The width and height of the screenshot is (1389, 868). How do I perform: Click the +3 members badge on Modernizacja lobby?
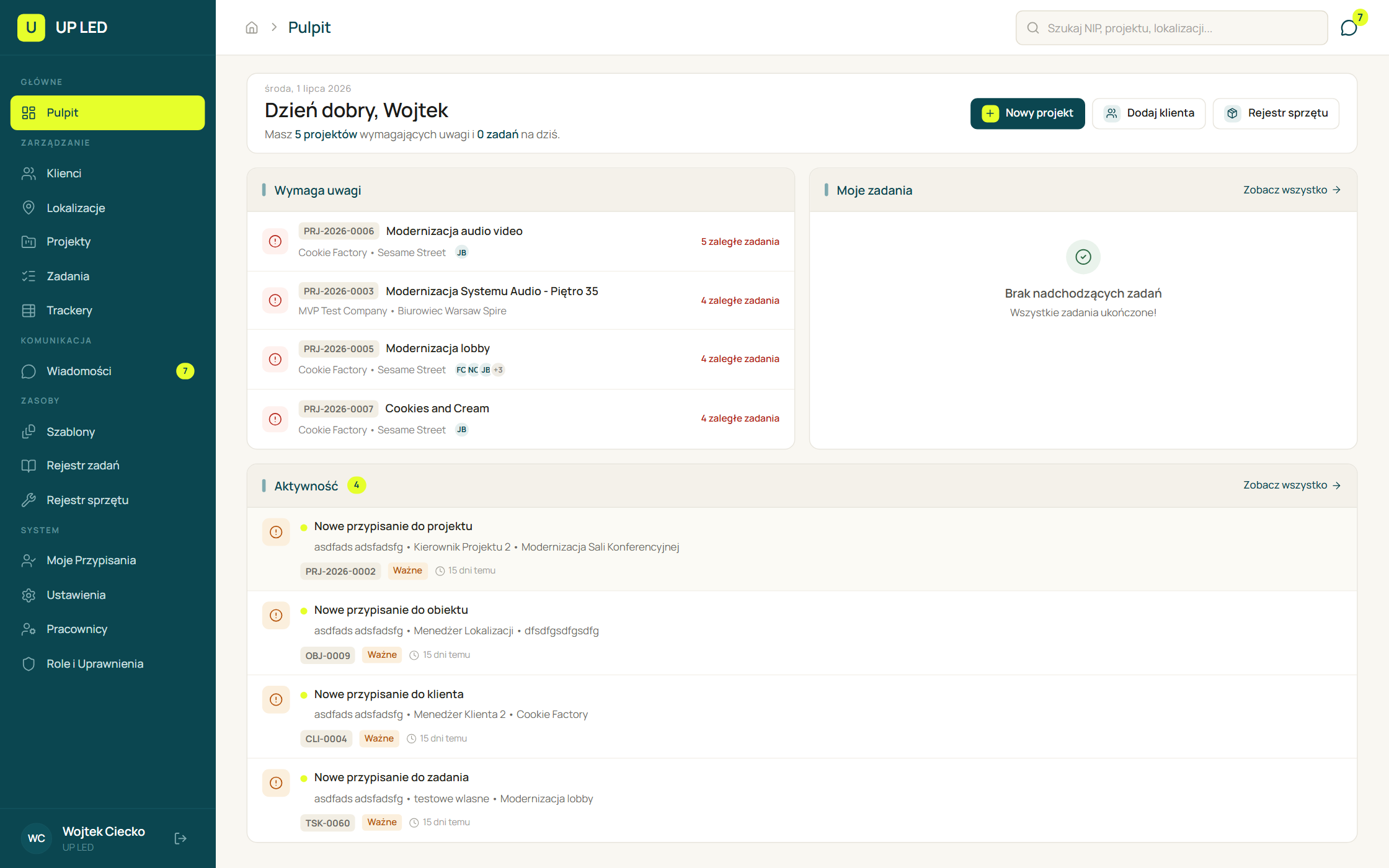point(499,370)
